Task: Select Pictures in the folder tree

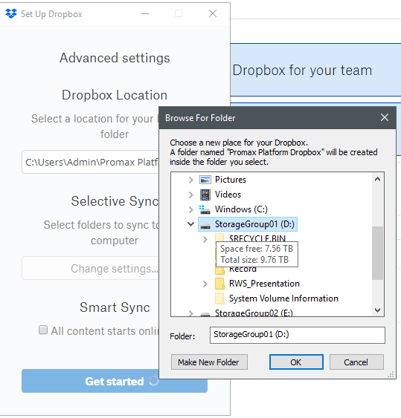Action: [230, 180]
